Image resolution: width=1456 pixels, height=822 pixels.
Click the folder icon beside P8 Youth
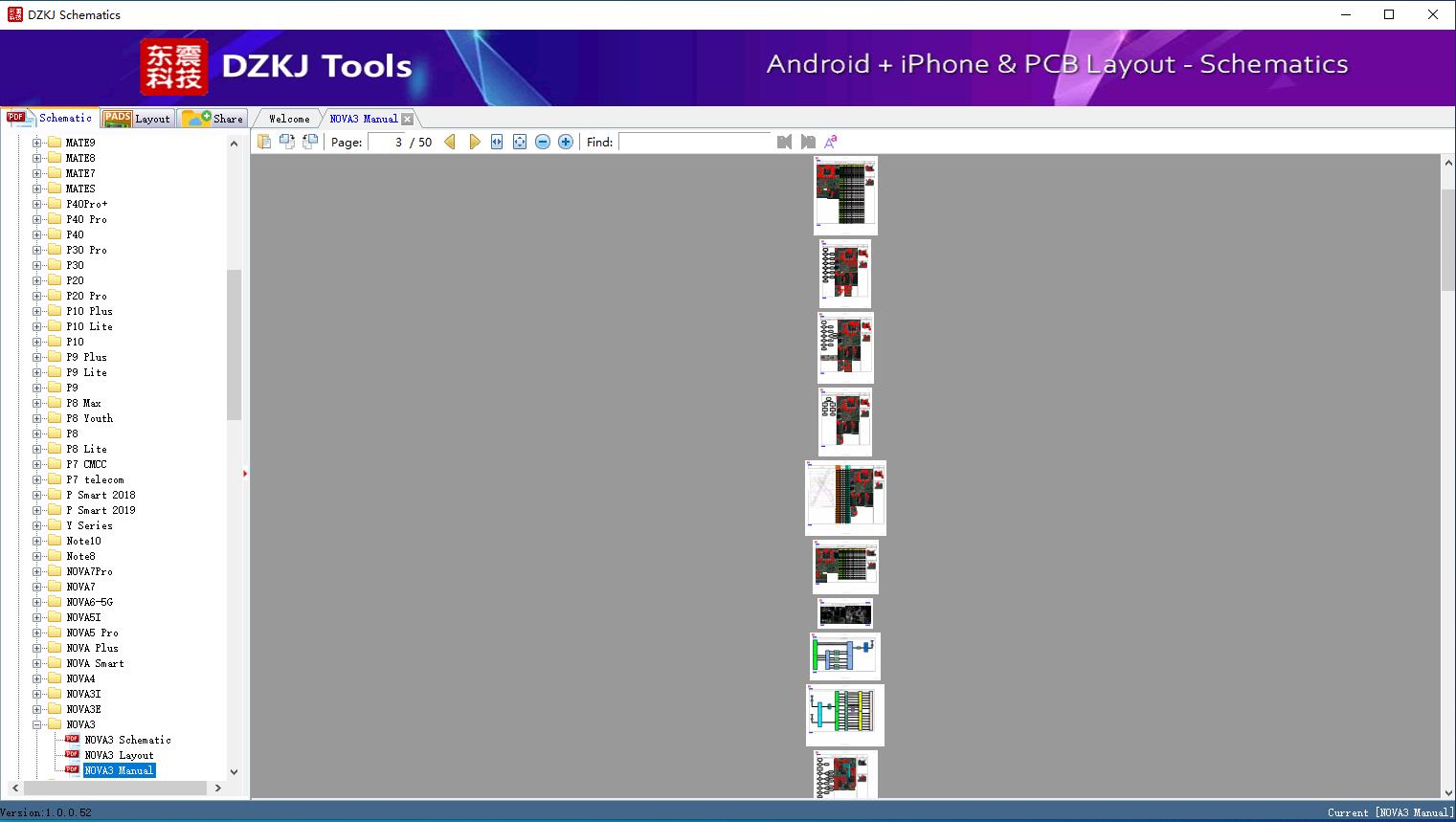pyautogui.click(x=55, y=418)
